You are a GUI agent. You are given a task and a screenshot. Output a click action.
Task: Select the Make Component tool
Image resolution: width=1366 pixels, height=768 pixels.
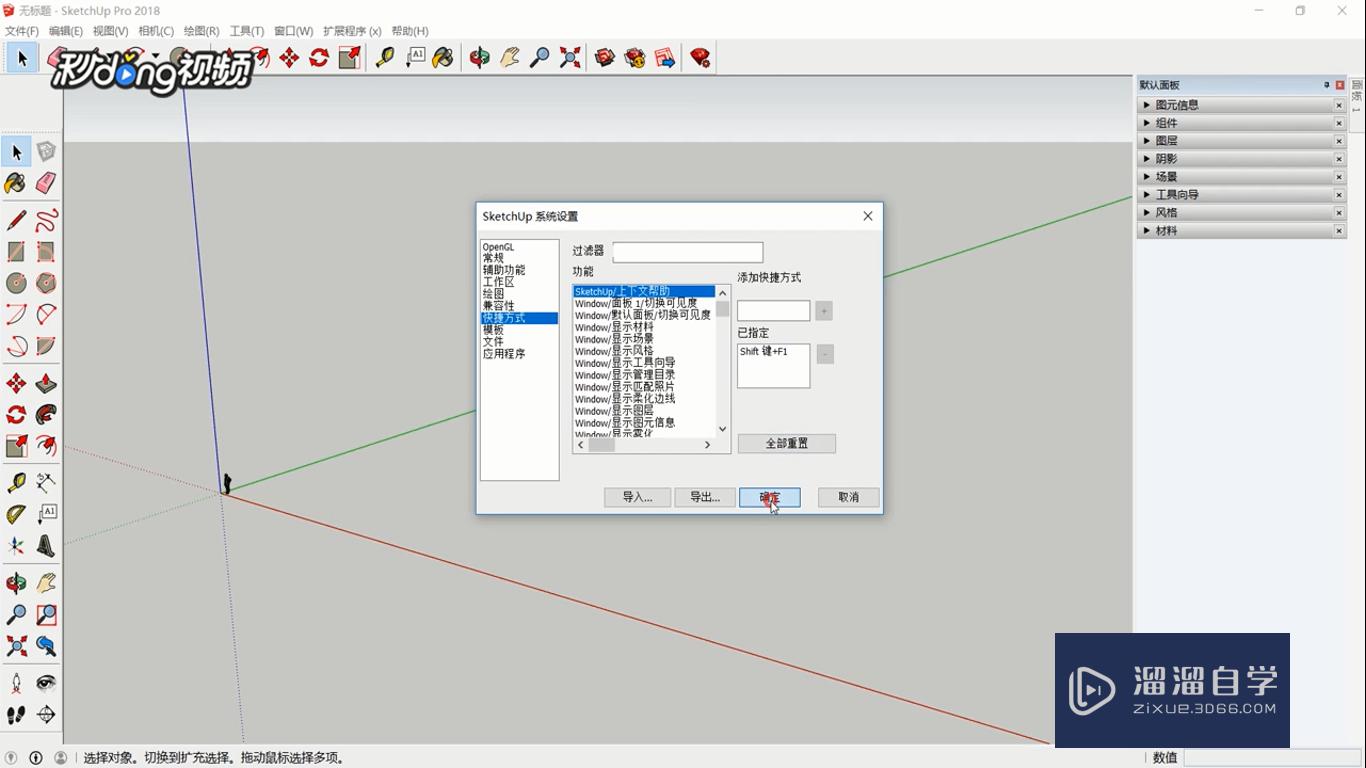tap(46, 152)
